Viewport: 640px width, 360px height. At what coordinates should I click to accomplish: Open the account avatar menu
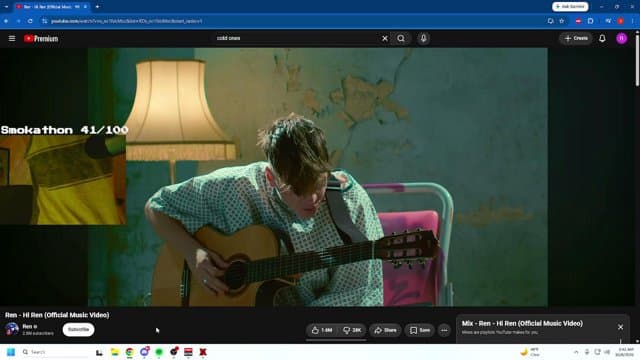[621, 38]
